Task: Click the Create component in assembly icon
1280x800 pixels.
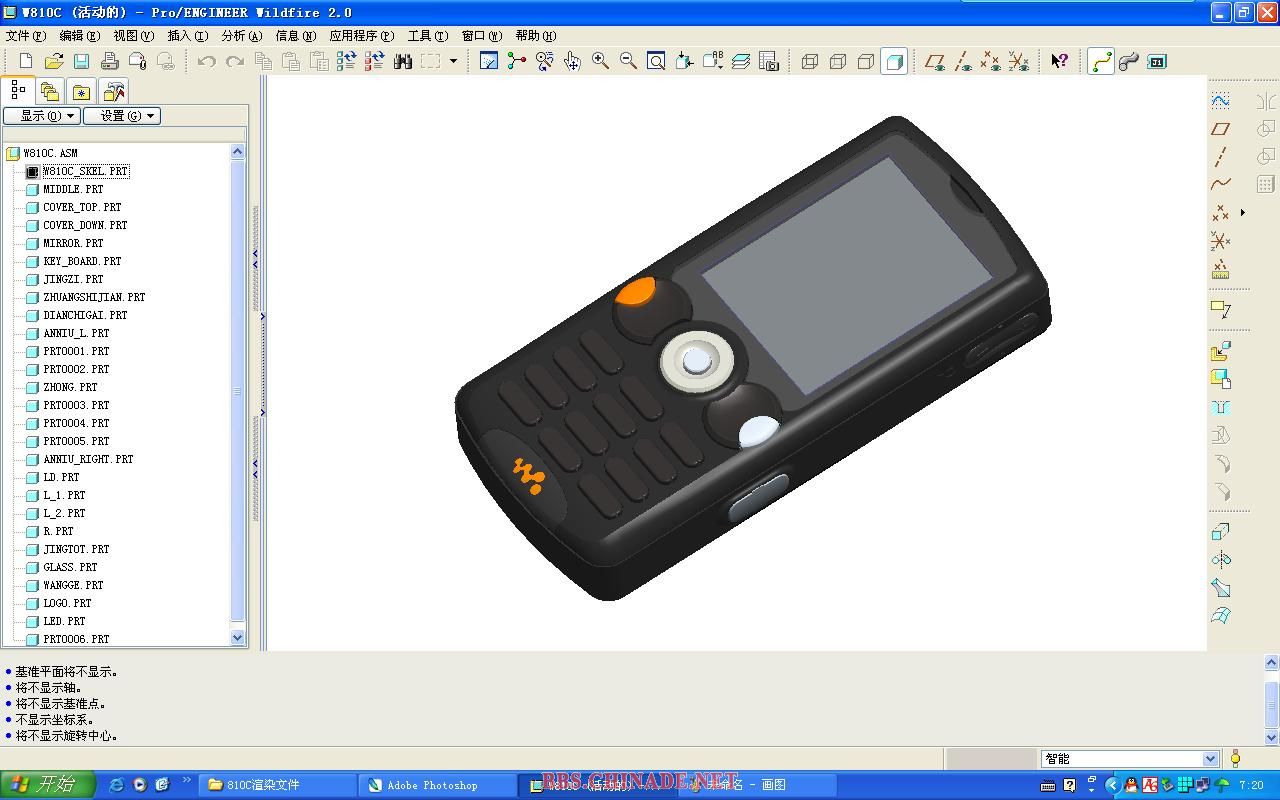Action: [x=1221, y=379]
